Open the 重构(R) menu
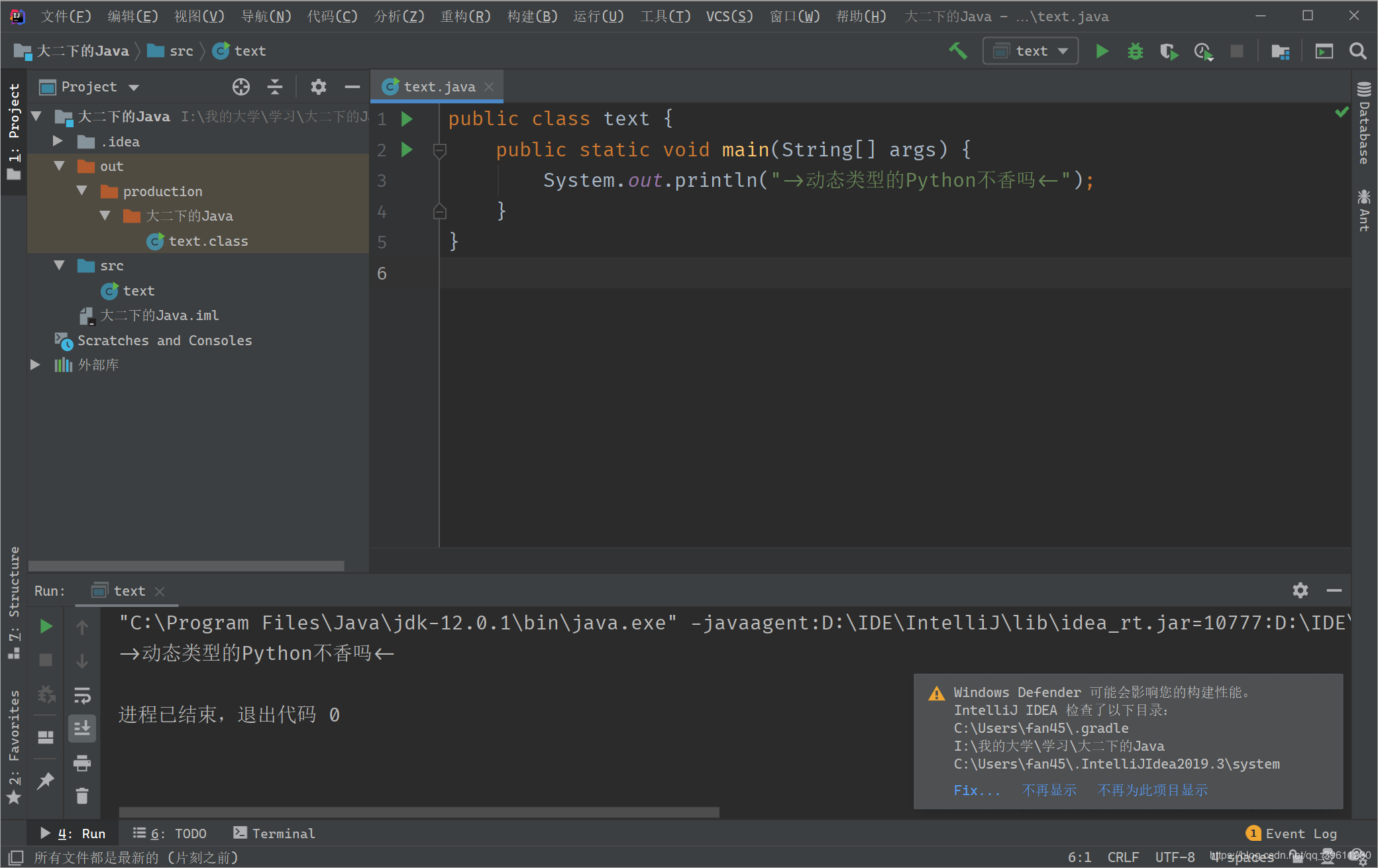This screenshot has height=868, width=1378. pos(466,16)
